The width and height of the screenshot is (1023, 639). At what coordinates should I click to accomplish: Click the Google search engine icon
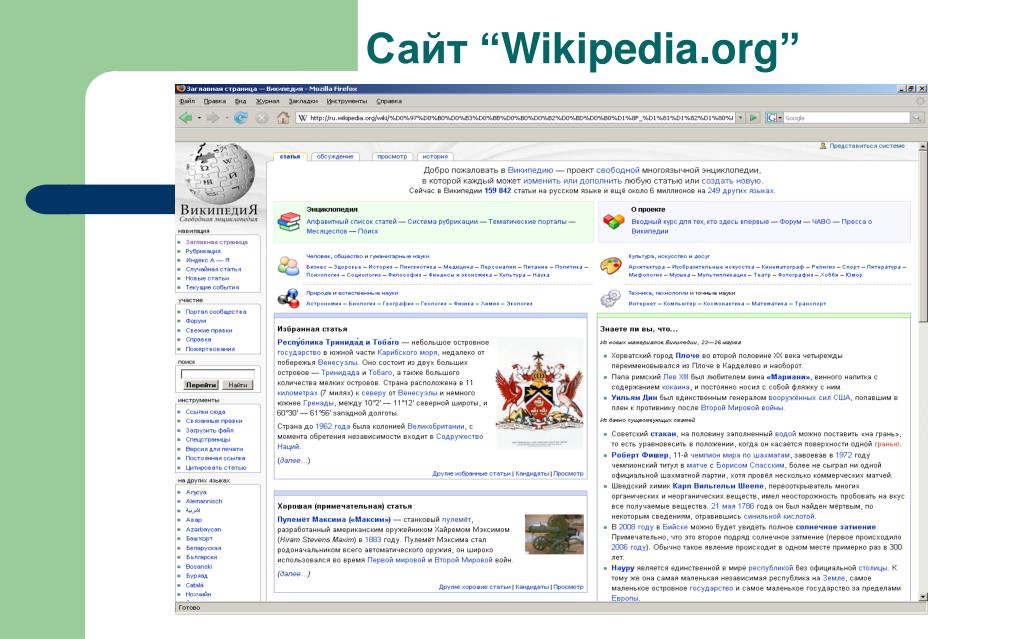[x=771, y=118]
